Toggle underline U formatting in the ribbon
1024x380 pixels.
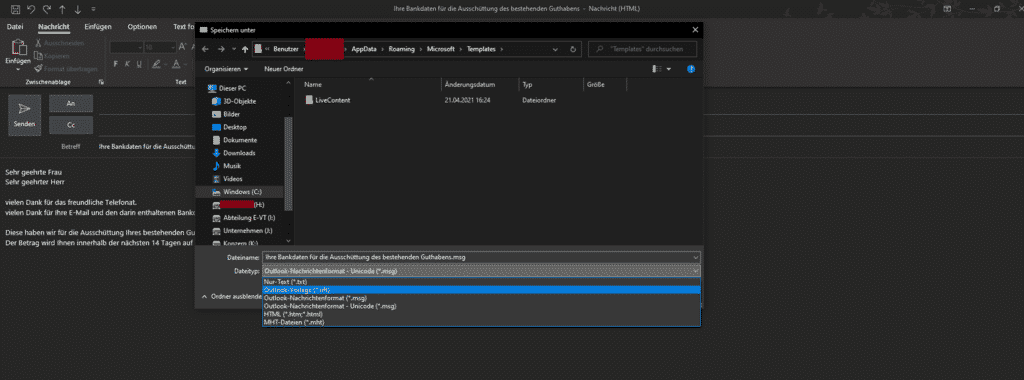(x=139, y=64)
